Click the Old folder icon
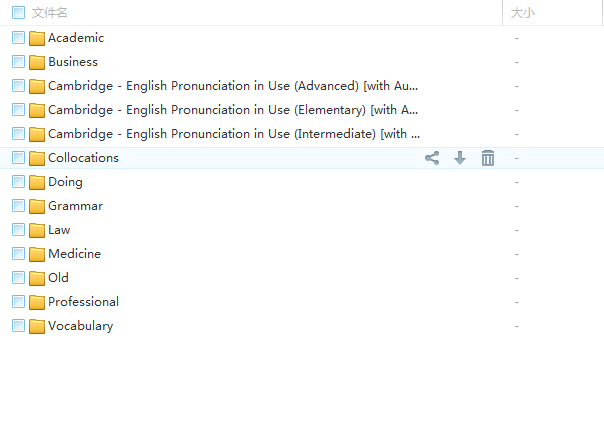 coord(37,278)
